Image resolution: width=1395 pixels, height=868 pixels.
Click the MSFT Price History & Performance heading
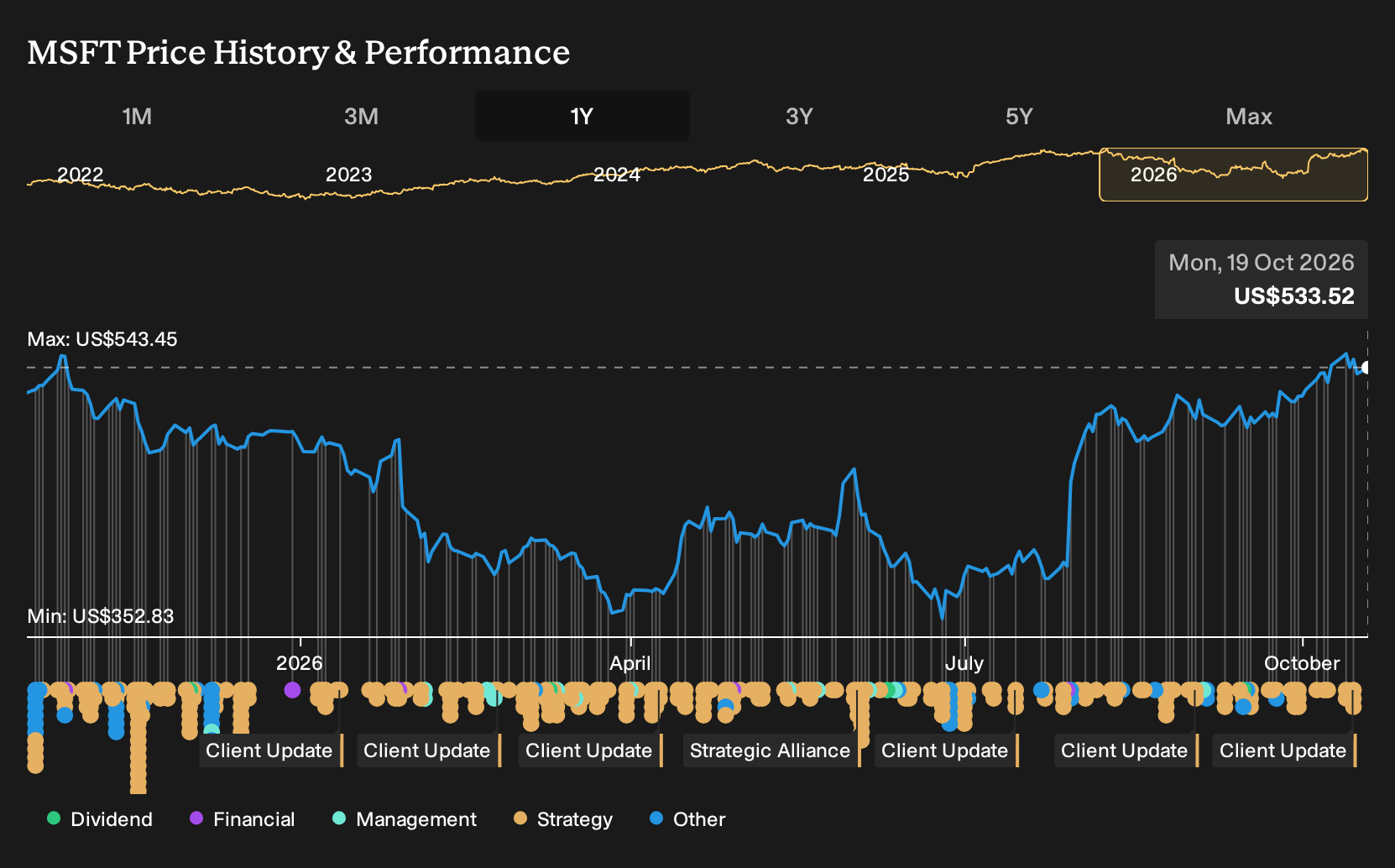coord(299,52)
